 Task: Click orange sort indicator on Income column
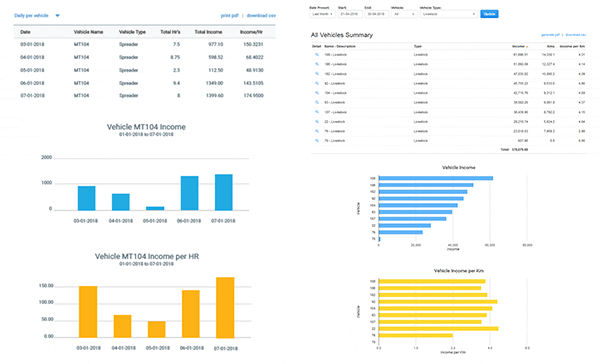(x=527, y=47)
